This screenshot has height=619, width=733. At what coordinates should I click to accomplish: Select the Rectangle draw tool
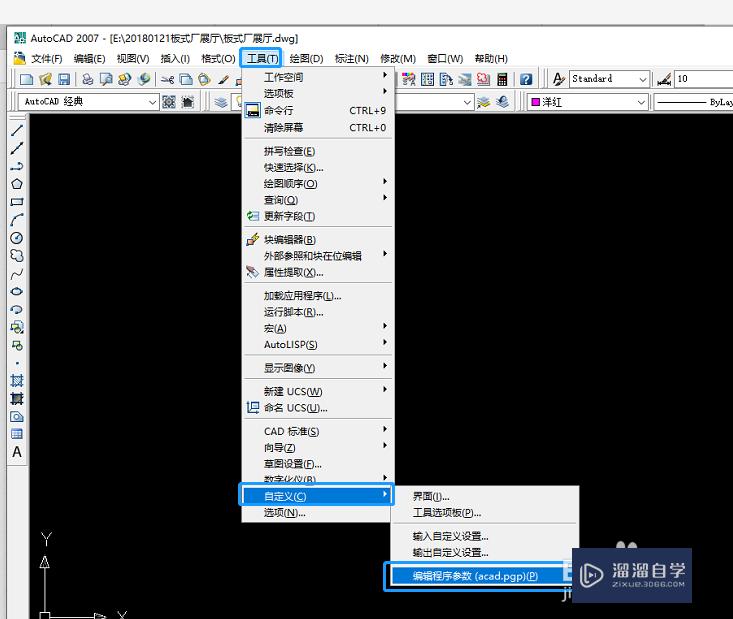[x=17, y=202]
